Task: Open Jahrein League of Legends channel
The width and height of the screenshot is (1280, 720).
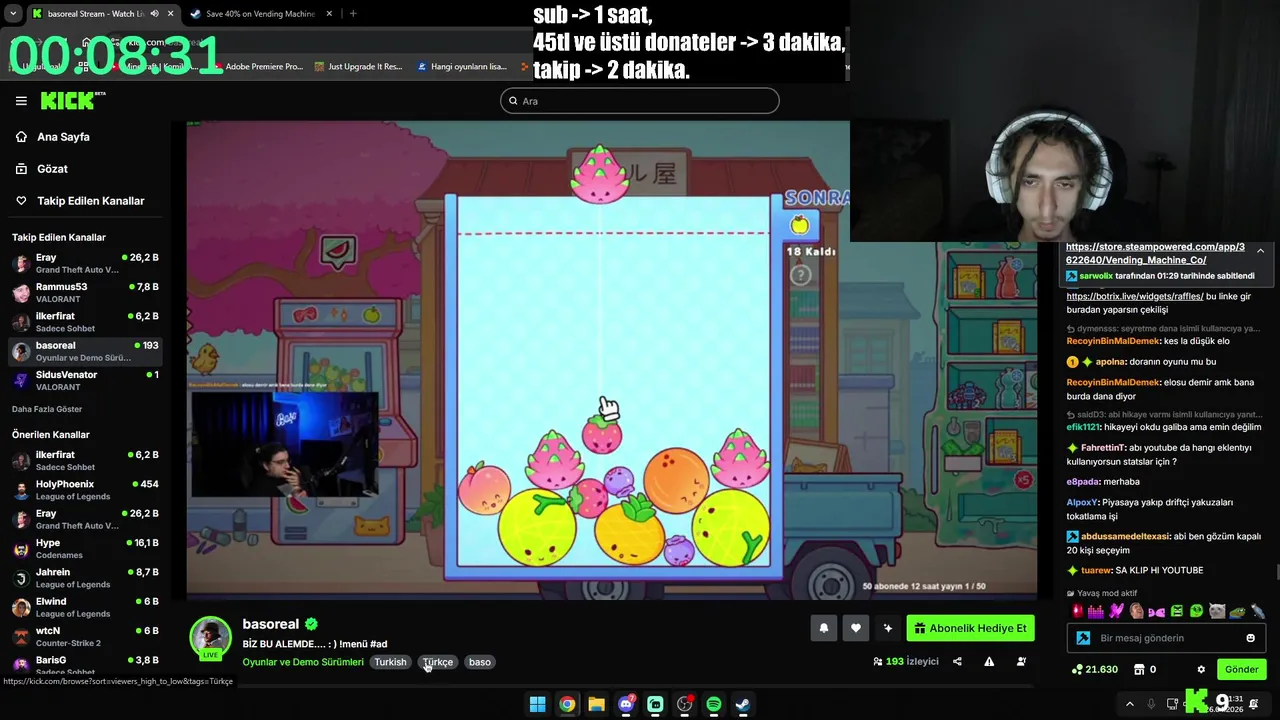Action: (x=85, y=578)
